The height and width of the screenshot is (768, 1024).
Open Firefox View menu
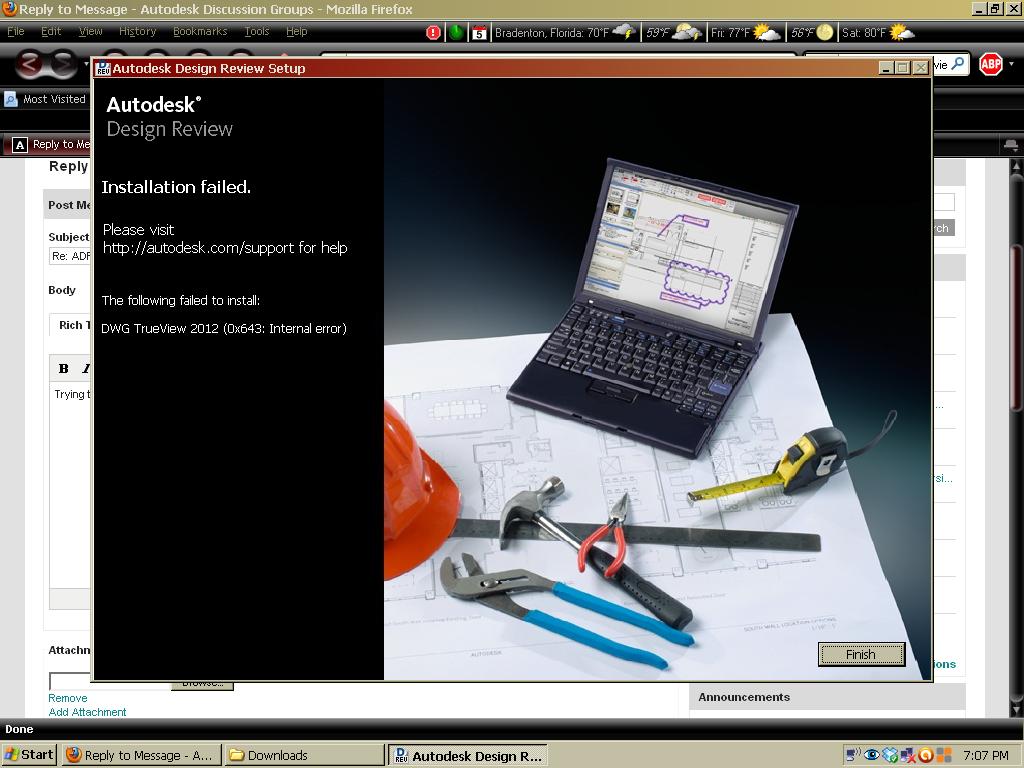click(90, 31)
